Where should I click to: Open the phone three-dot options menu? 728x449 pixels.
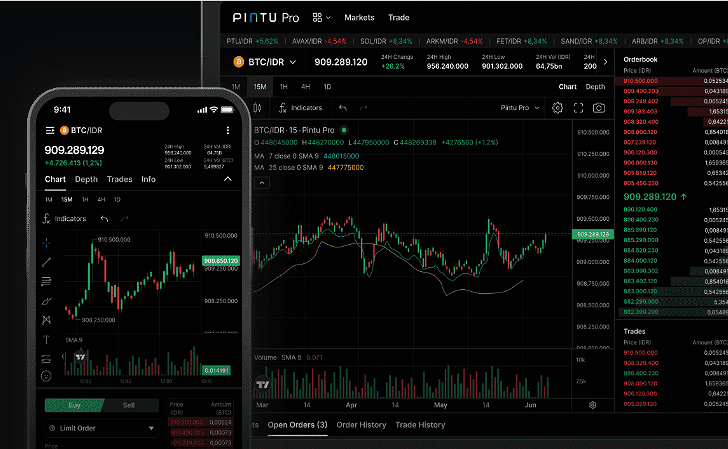click(228, 130)
